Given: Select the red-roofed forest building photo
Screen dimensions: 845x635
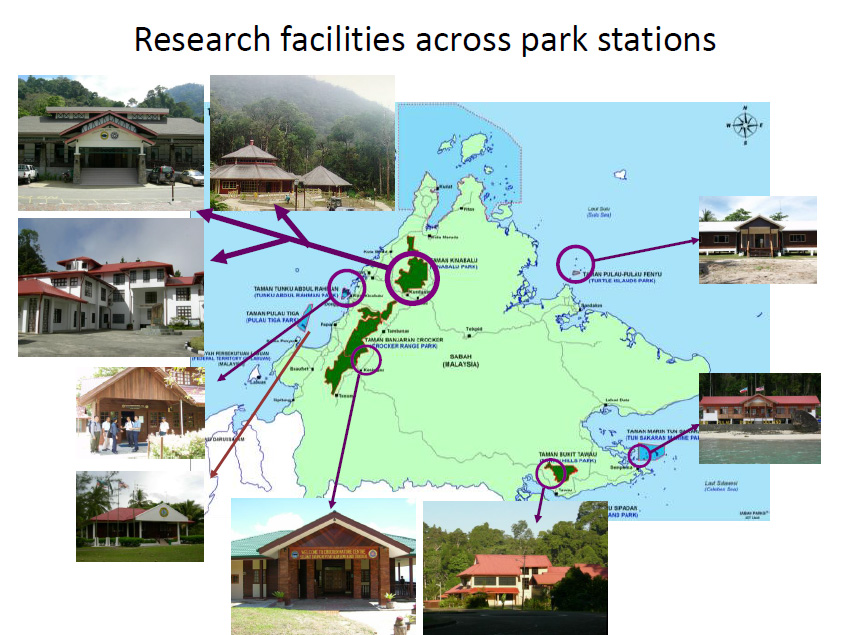Looking at the screenshot, I should tap(514, 567).
